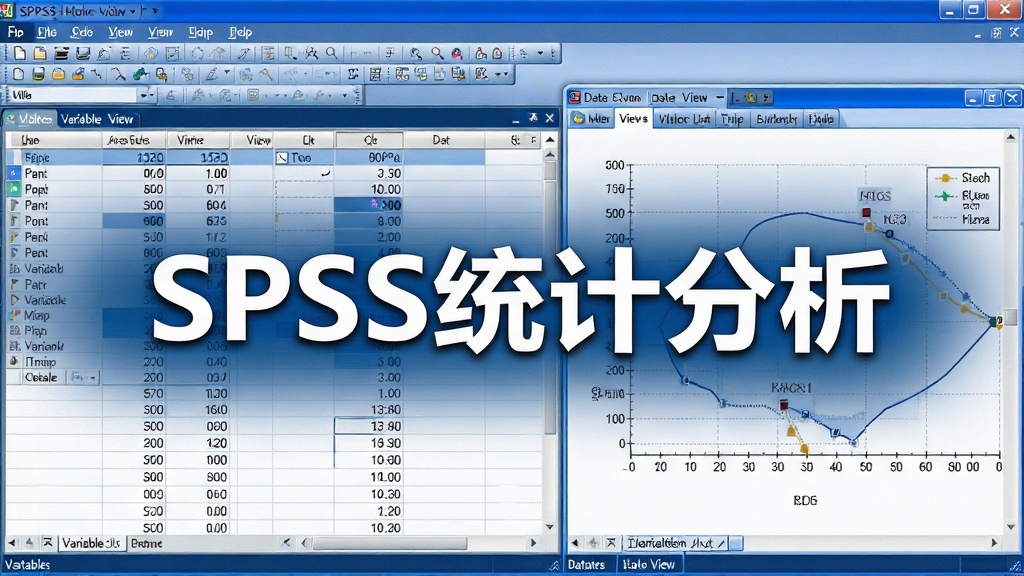Select the Vitioc List tab in chart window

point(684,119)
